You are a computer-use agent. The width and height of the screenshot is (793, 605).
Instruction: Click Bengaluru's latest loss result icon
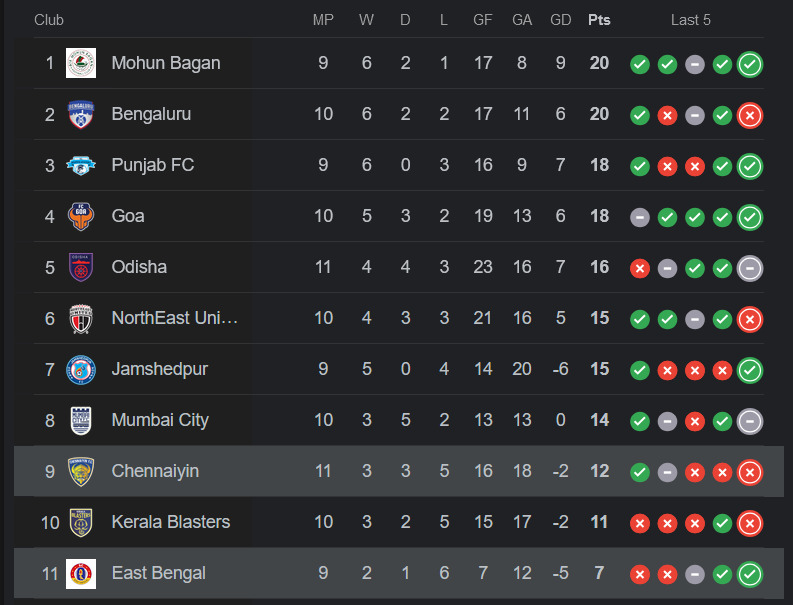pyautogui.click(x=750, y=115)
